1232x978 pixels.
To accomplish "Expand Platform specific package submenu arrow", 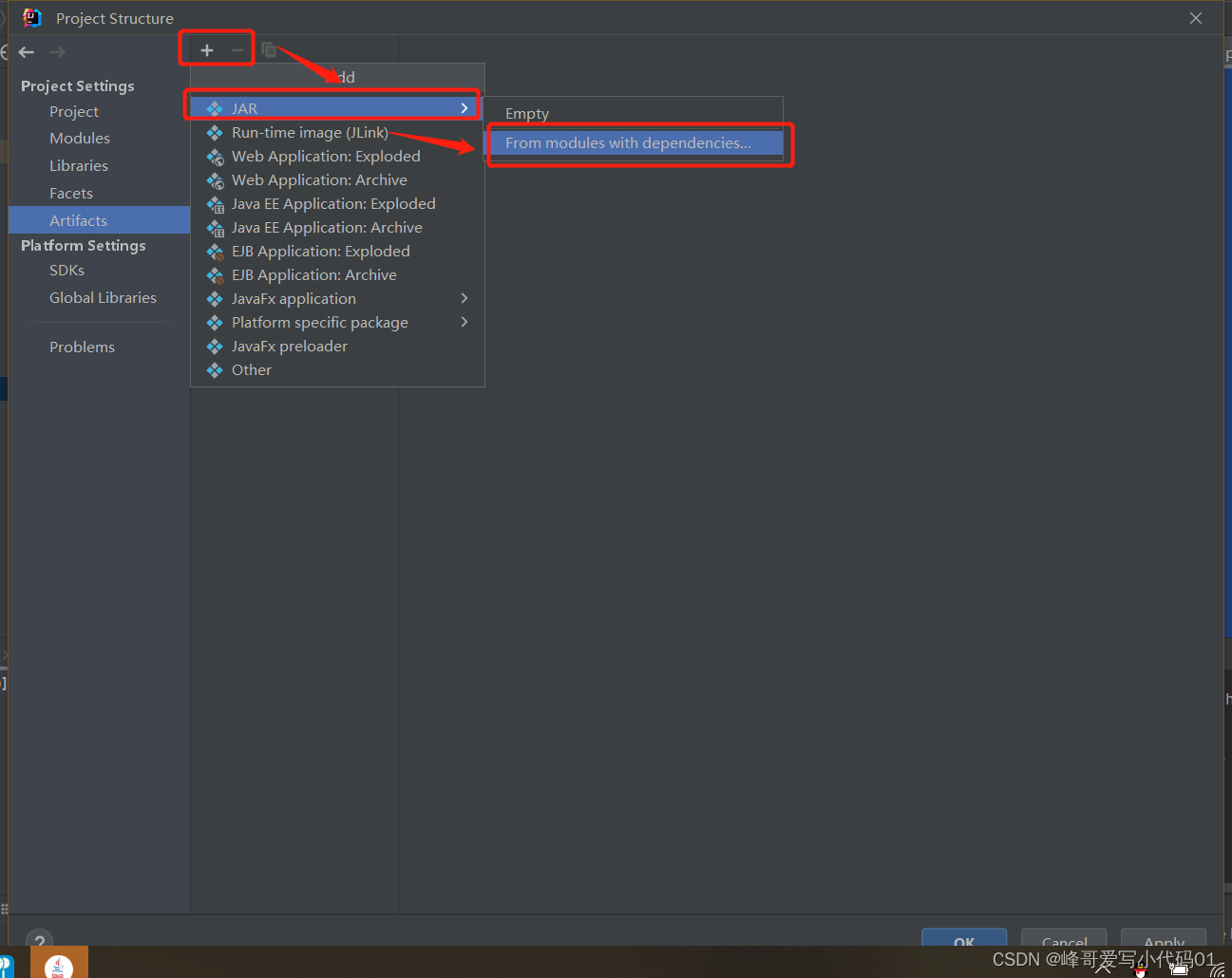I will click(x=464, y=322).
